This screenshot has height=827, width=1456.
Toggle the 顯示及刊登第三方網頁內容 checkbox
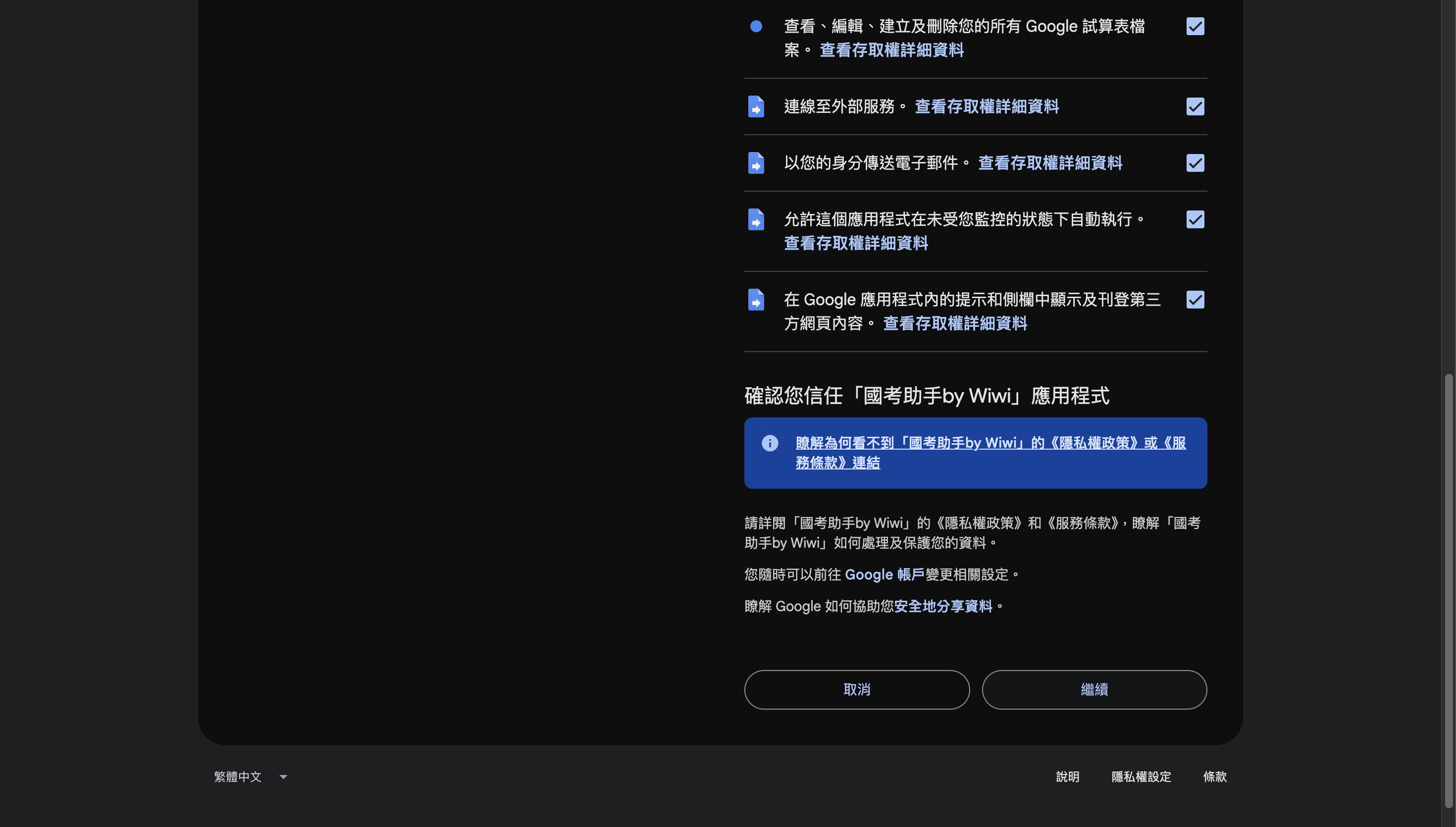click(1196, 299)
